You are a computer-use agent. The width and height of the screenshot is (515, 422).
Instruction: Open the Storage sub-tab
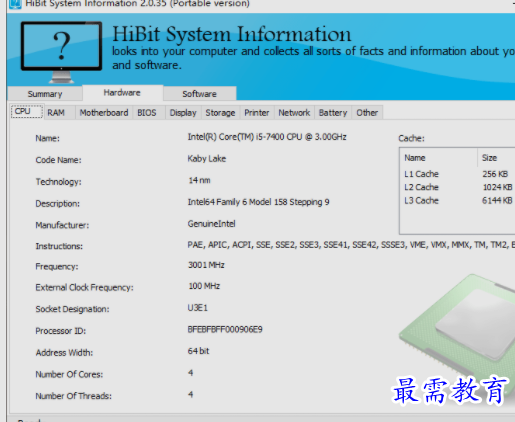(220, 113)
